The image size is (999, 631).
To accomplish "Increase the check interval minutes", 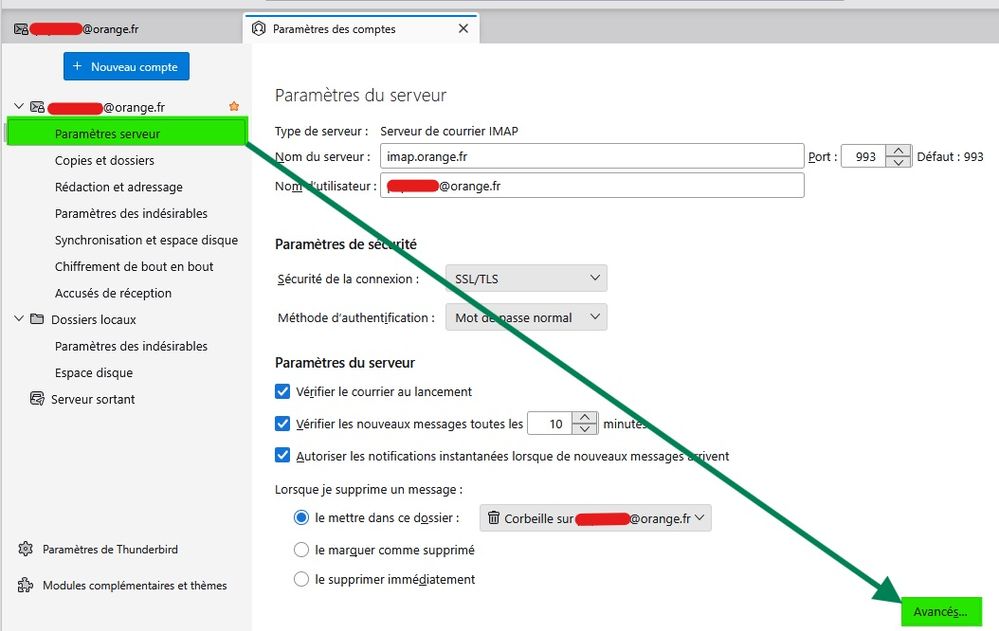I will click(585, 418).
